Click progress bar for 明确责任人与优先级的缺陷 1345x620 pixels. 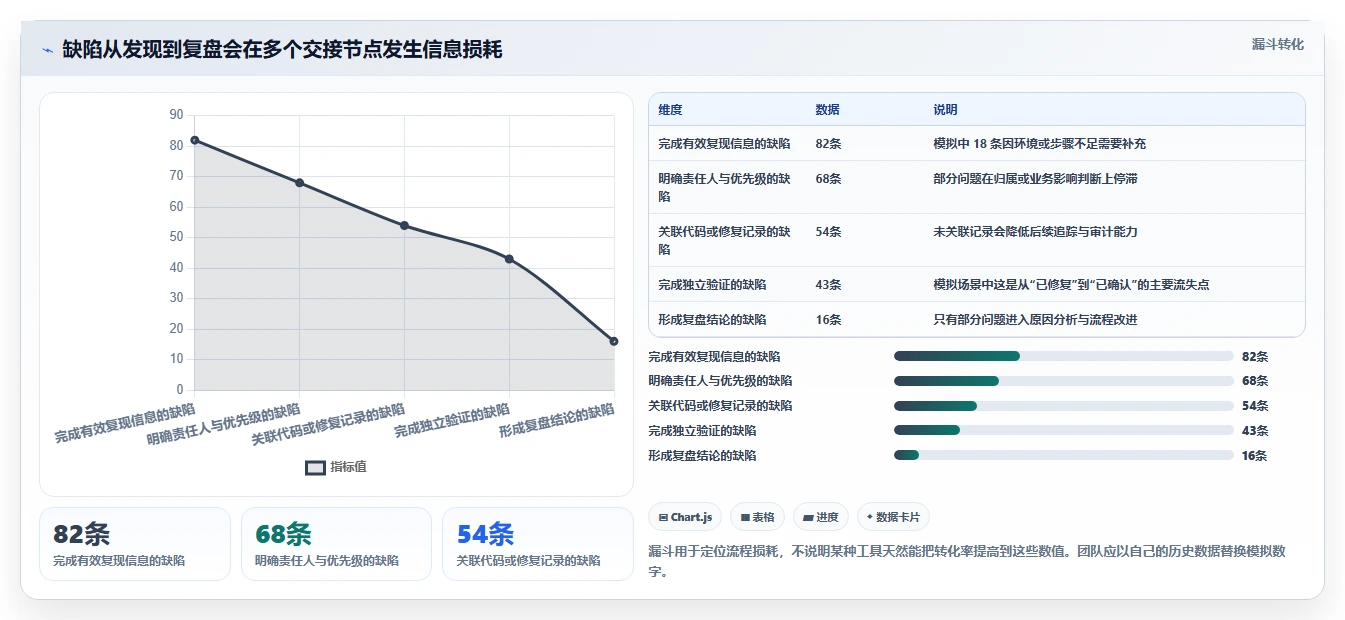click(1063, 381)
